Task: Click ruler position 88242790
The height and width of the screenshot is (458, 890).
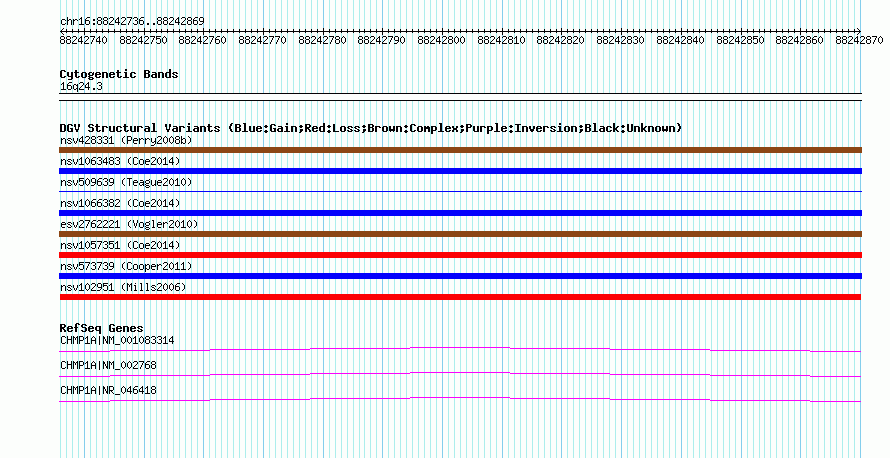Action: tap(381, 40)
